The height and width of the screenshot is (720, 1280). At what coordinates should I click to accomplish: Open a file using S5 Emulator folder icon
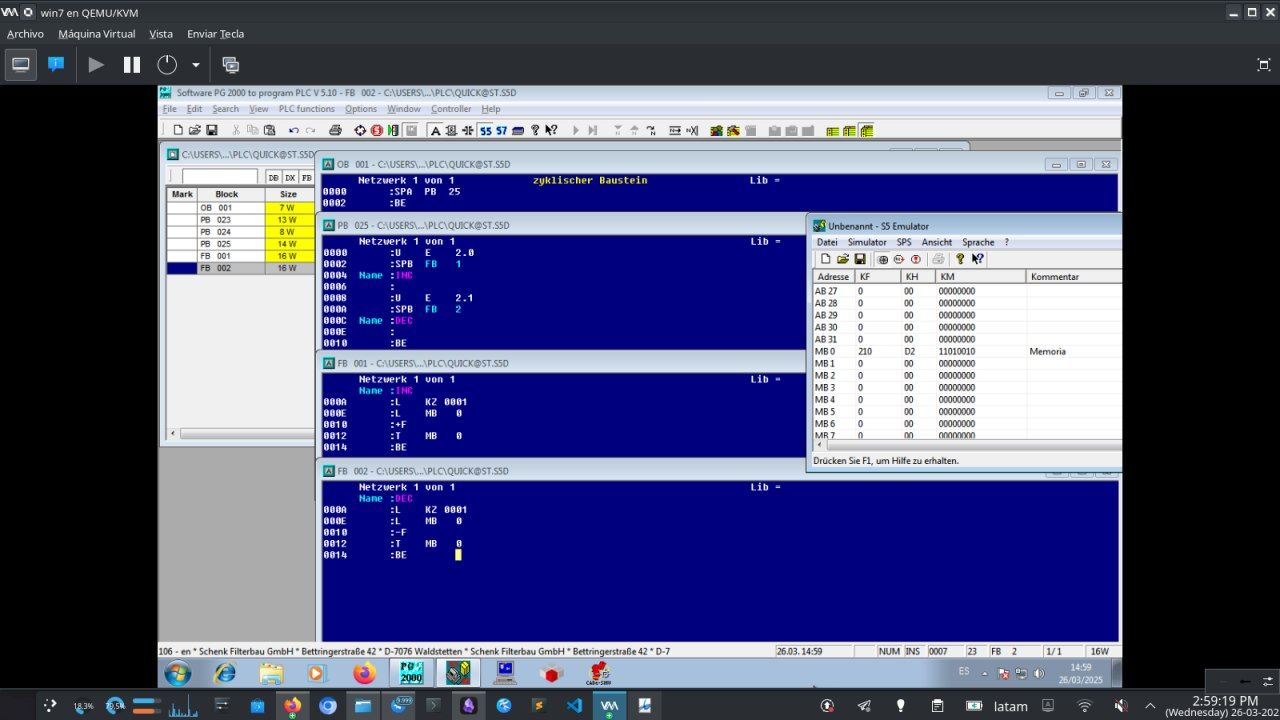click(x=843, y=258)
